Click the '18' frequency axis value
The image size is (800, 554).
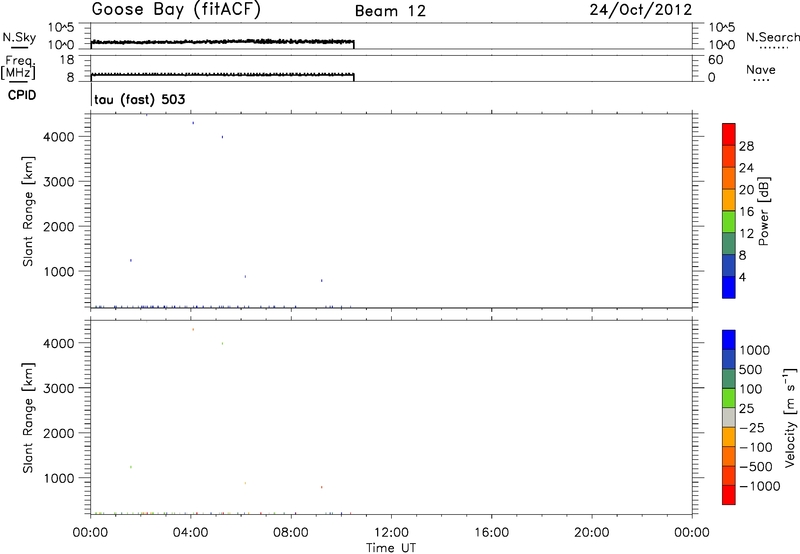66,60
